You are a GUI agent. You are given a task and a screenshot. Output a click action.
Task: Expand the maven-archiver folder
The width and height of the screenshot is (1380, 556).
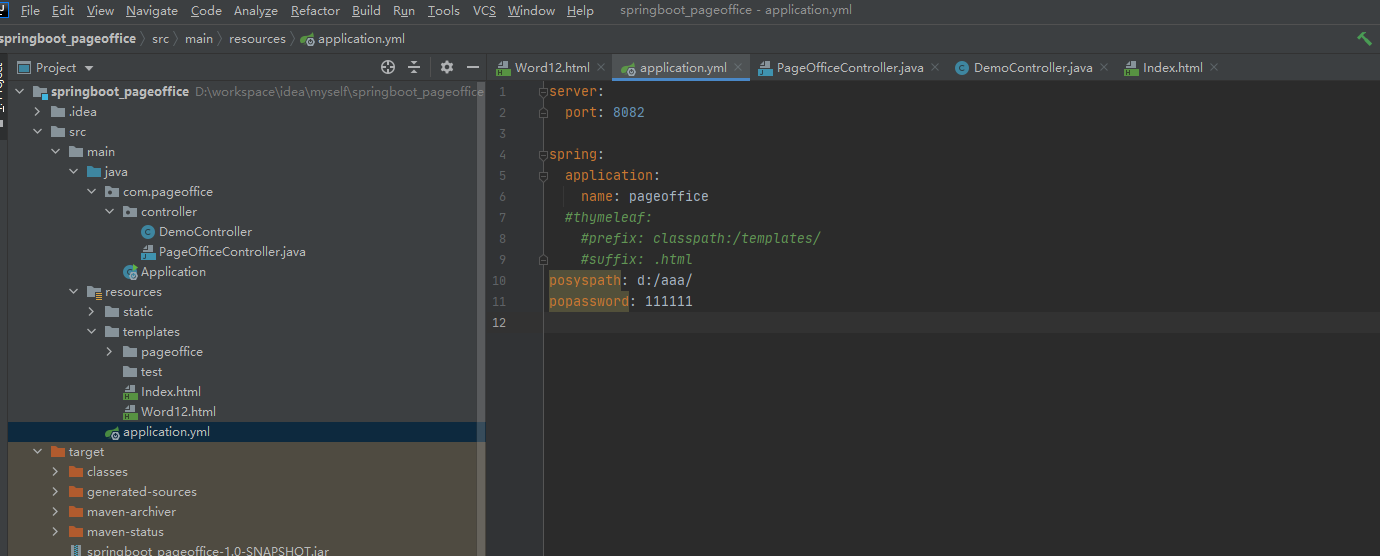pos(56,512)
